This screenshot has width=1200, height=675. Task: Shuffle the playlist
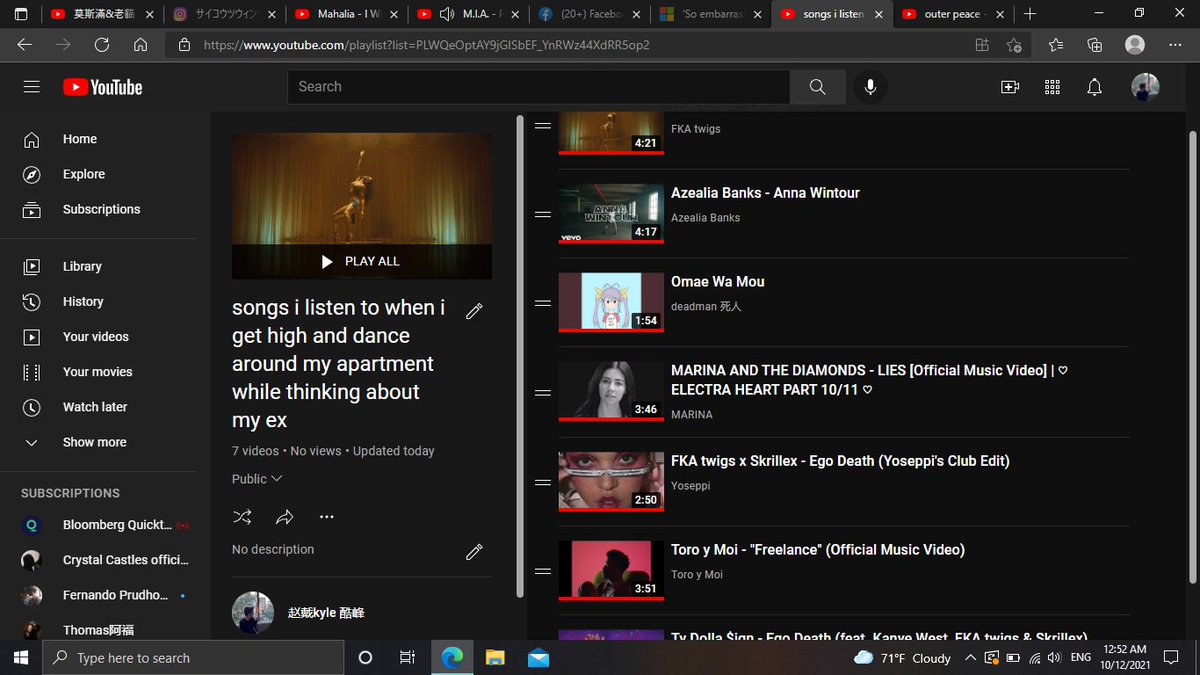[x=242, y=517]
